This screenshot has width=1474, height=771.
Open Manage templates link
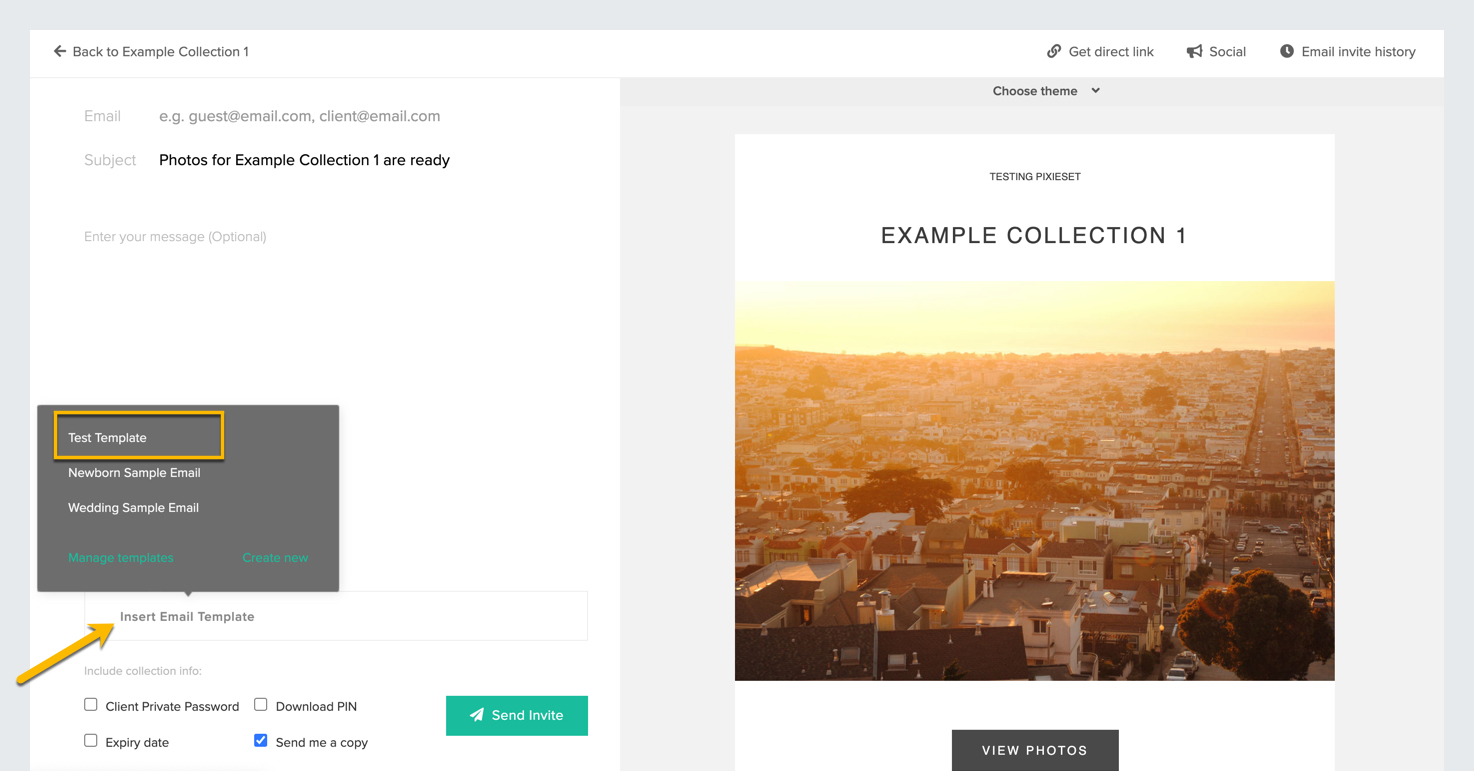pos(121,558)
